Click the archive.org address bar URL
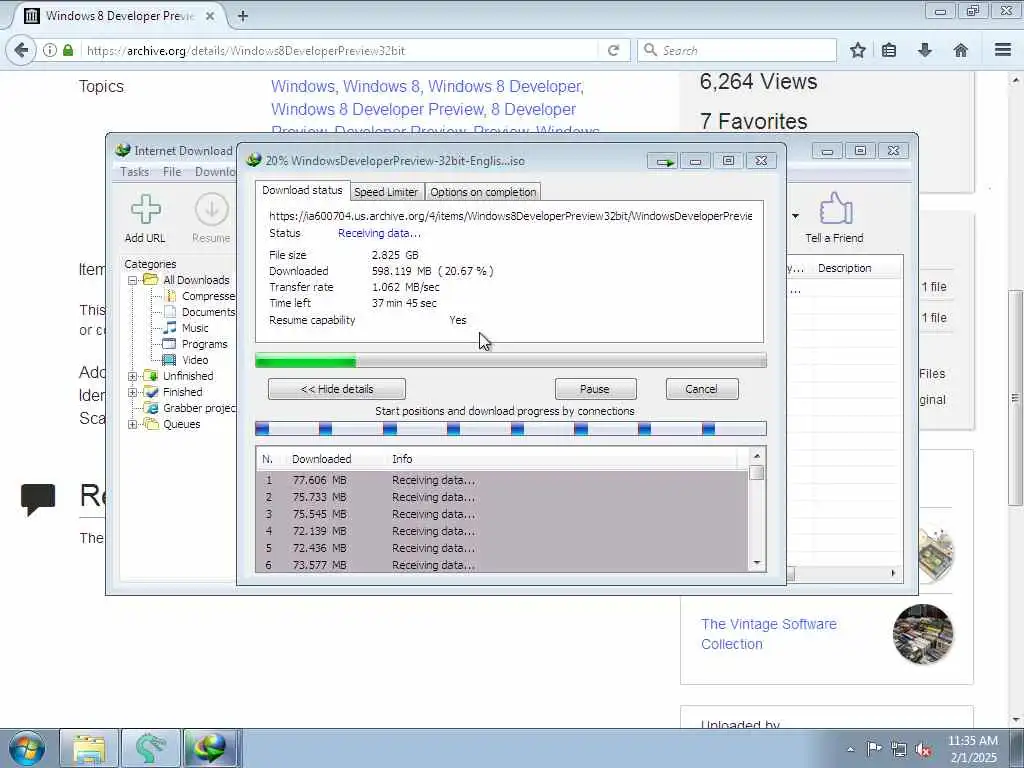The width and height of the screenshot is (1024, 768). tap(246, 50)
